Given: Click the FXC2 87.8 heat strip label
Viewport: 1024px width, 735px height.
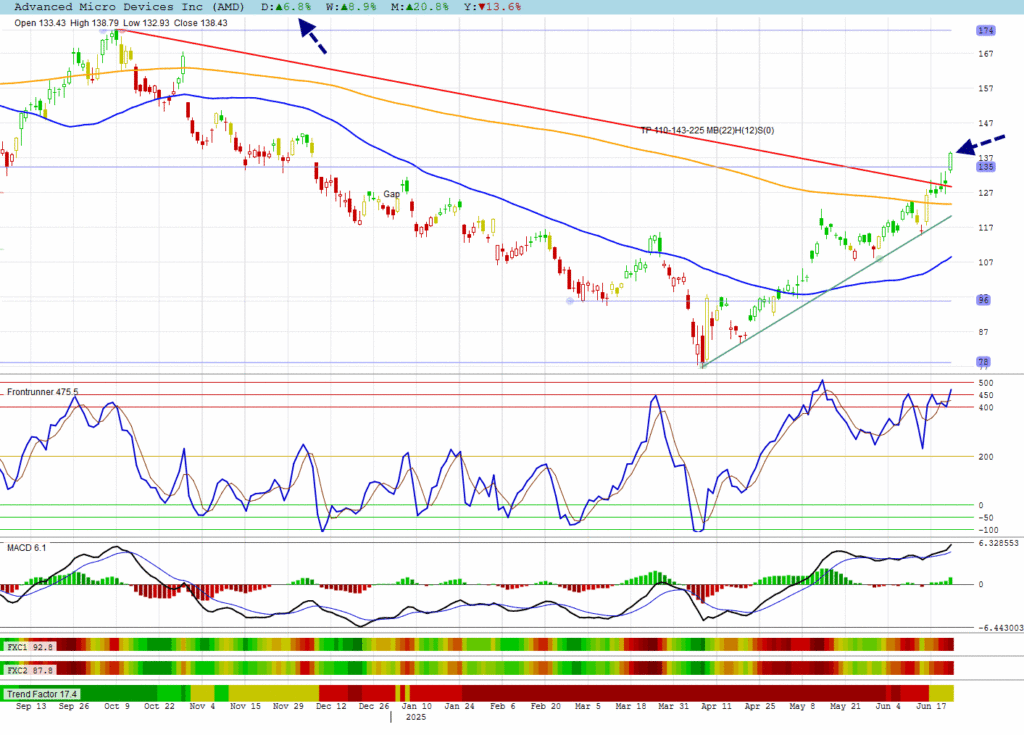Looking at the screenshot, I should [29, 670].
